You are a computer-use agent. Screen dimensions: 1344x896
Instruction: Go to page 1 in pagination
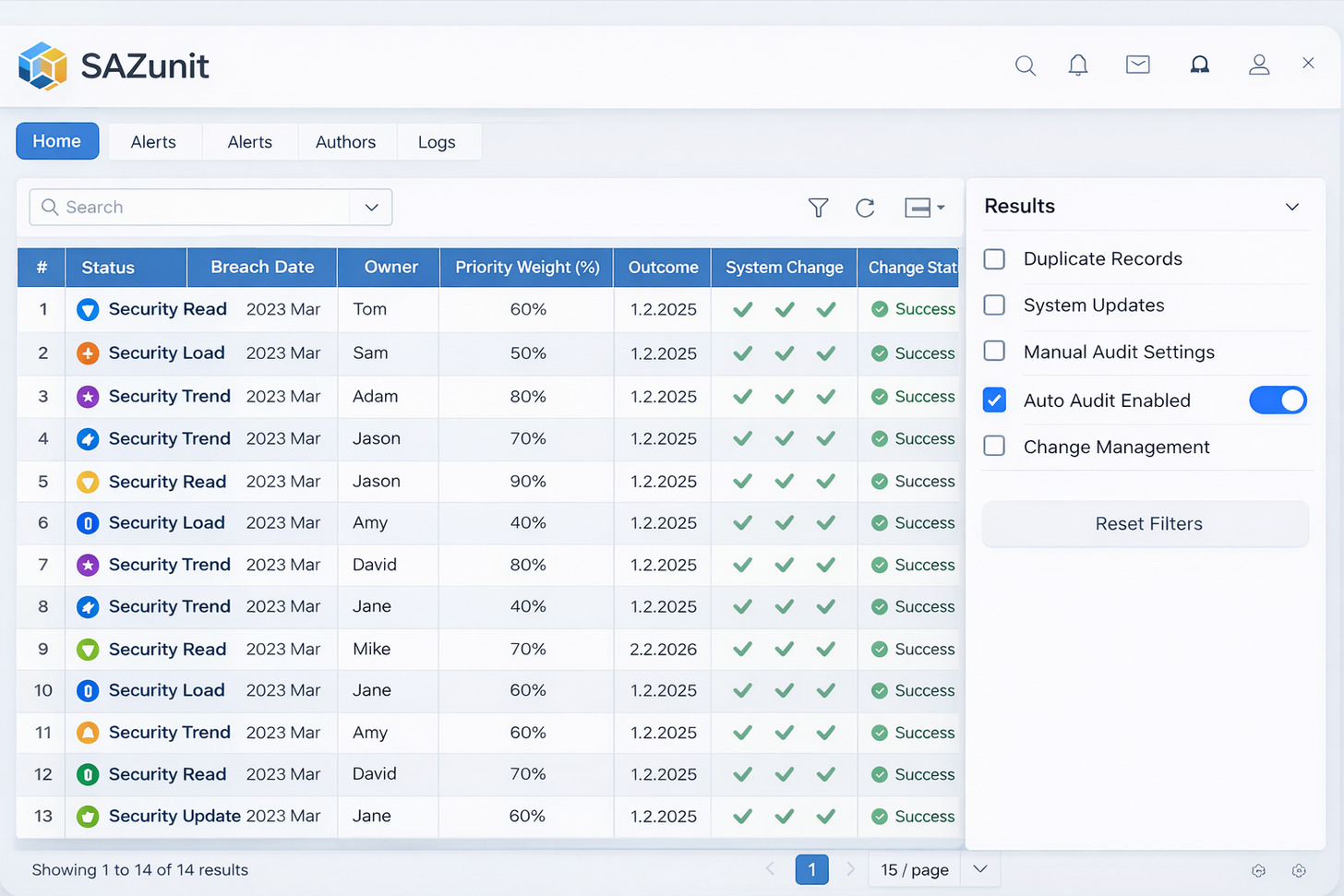[811, 869]
